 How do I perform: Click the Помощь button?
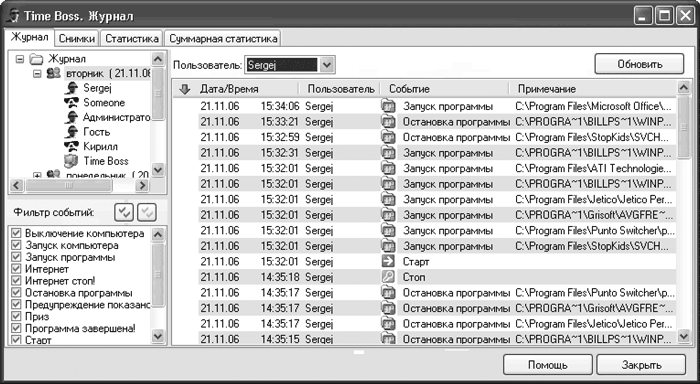548,365
